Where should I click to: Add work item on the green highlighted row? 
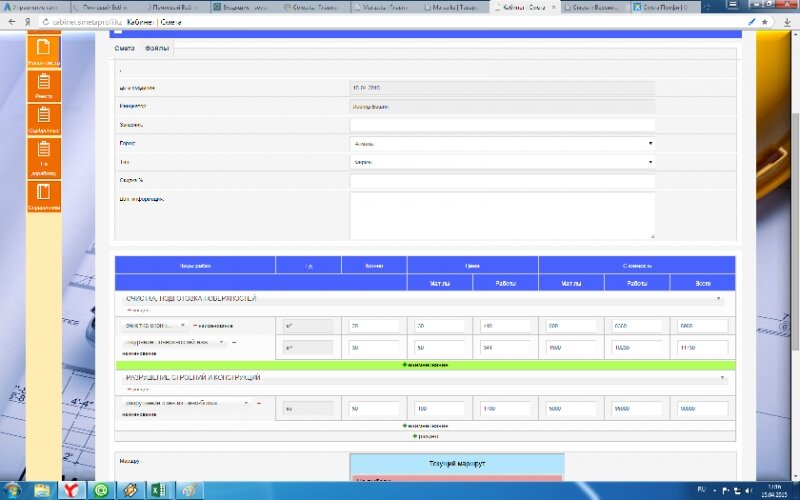point(425,365)
